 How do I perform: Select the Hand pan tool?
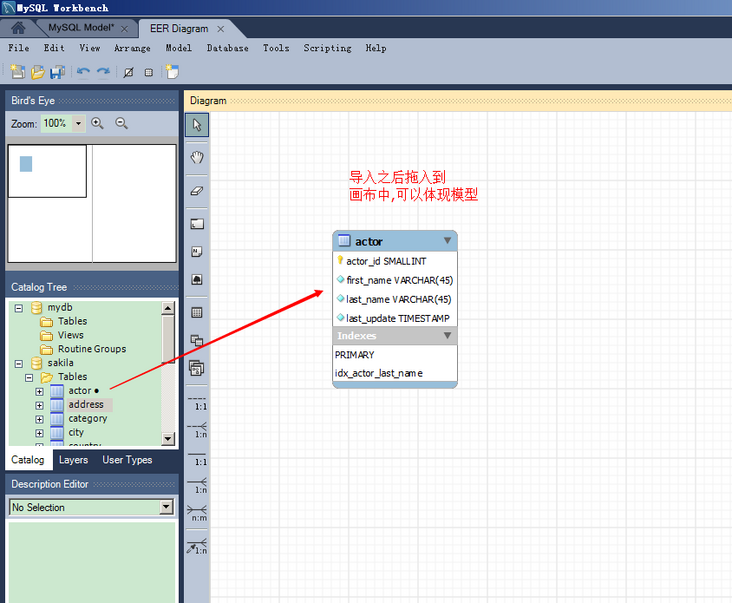(197, 157)
